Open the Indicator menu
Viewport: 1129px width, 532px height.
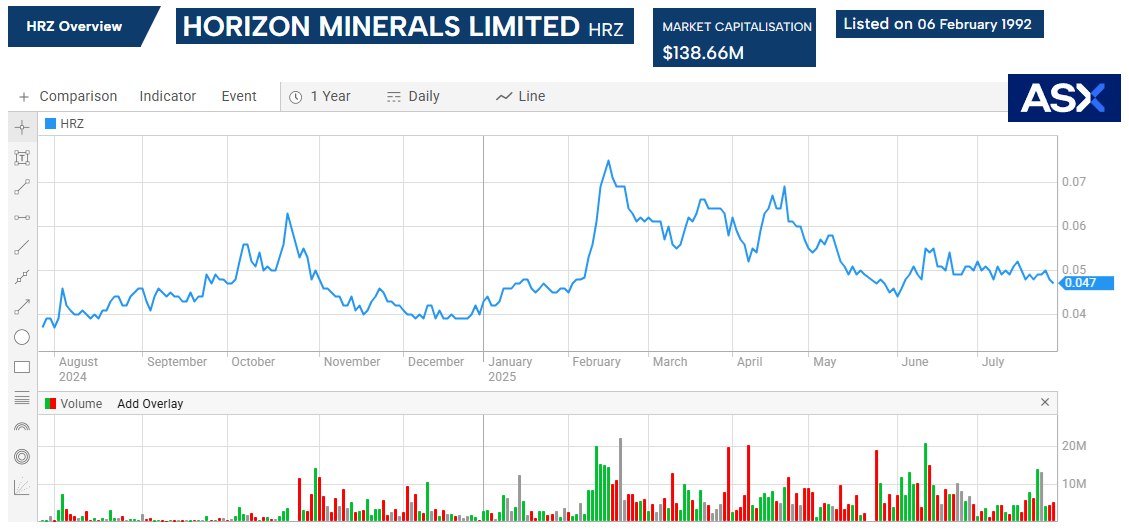pyautogui.click(x=167, y=97)
